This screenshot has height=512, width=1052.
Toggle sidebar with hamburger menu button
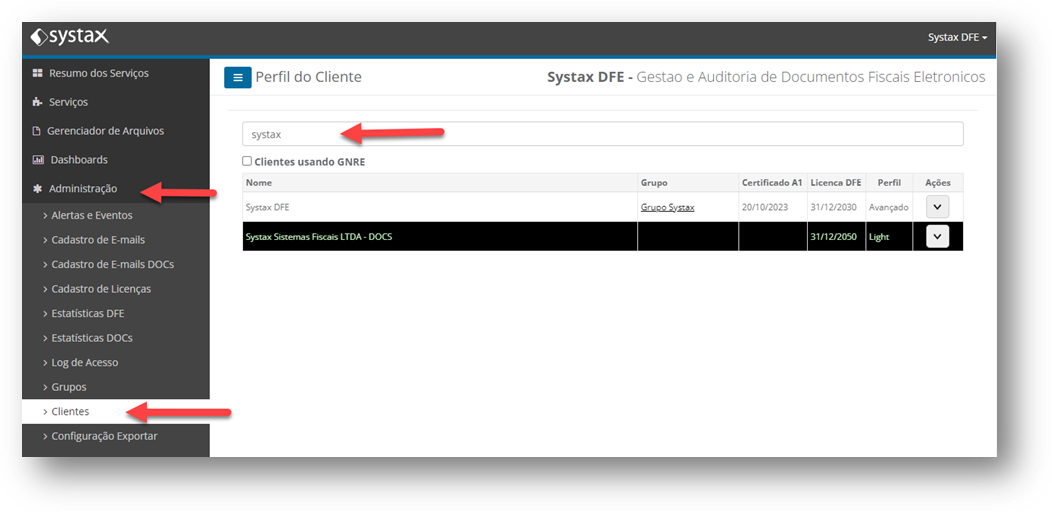(x=238, y=78)
